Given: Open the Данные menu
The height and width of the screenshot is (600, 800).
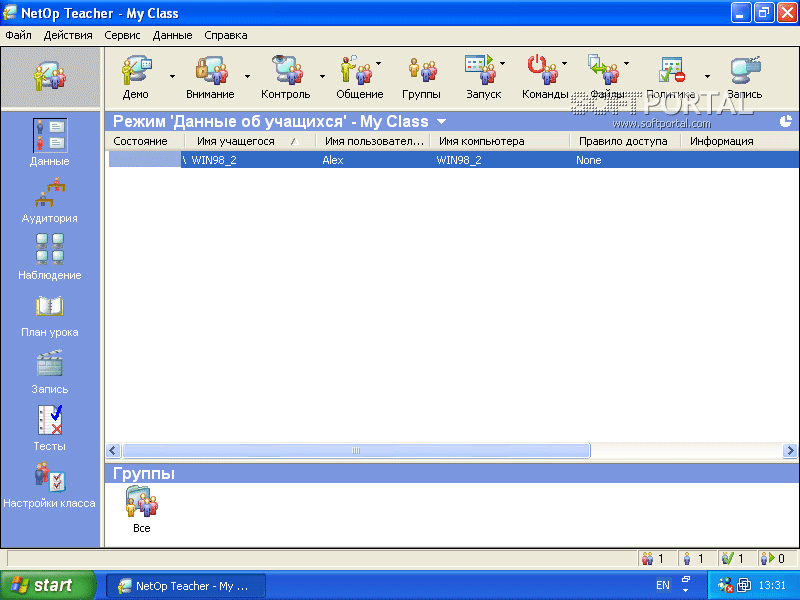Looking at the screenshot, I should point(172,35).
